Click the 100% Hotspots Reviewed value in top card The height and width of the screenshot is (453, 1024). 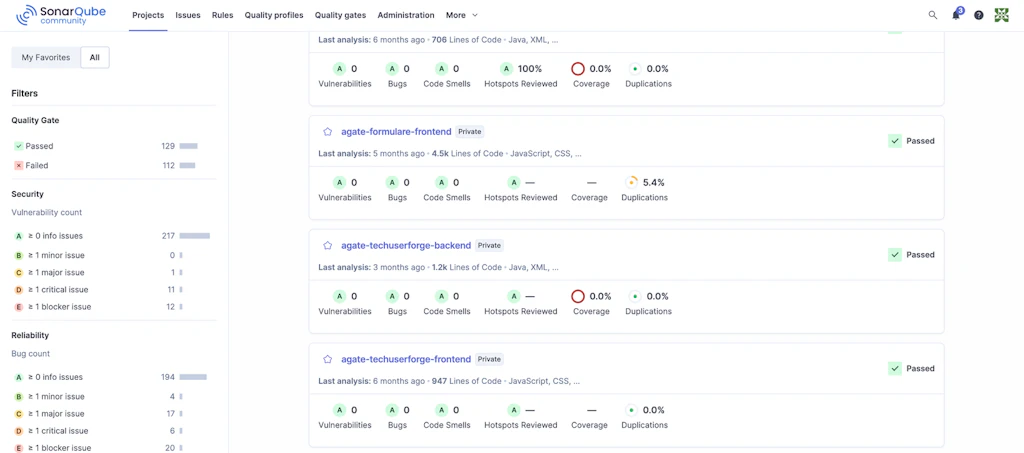(x=530, y=69)
